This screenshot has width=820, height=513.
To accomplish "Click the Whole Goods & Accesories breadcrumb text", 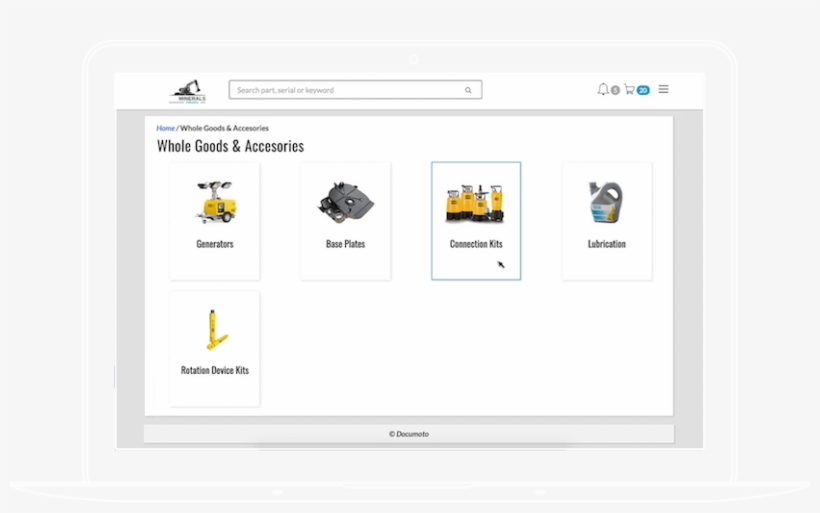I will pos(224,128).
